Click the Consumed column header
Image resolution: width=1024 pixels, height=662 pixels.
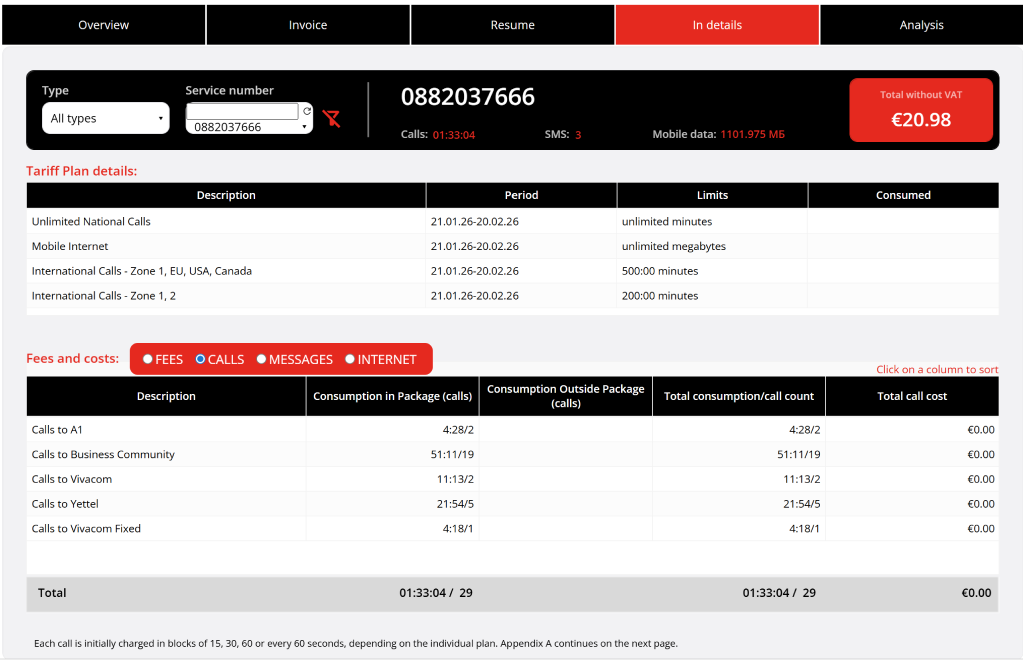pos(903,195)
